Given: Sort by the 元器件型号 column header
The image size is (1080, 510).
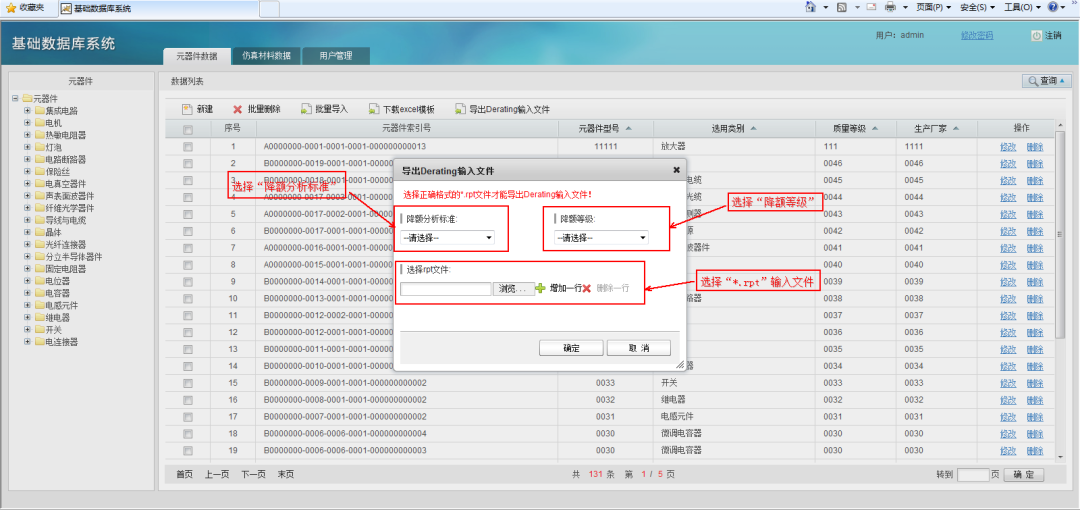Looking at the screenshot, I should [x=605, y=129].
